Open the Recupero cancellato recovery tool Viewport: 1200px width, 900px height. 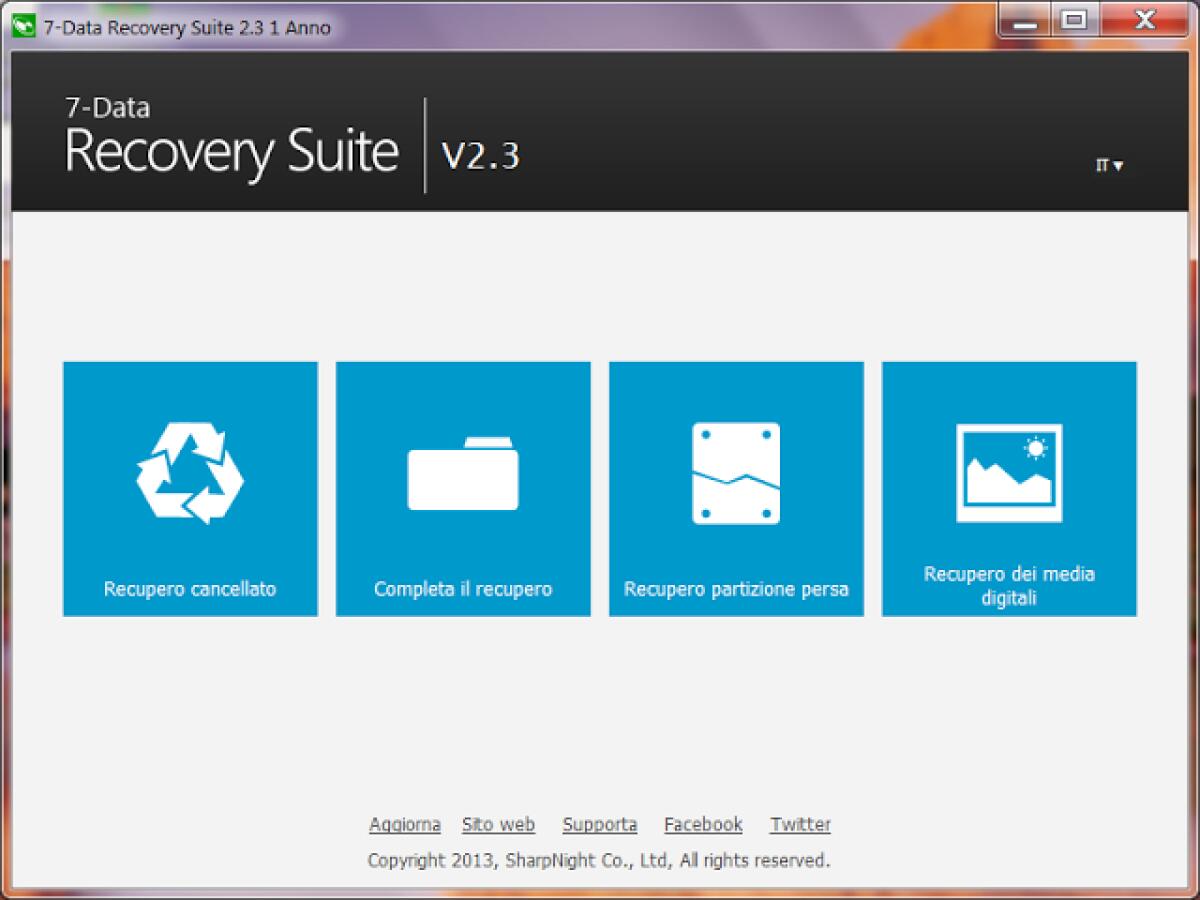(x=189, y=488)
